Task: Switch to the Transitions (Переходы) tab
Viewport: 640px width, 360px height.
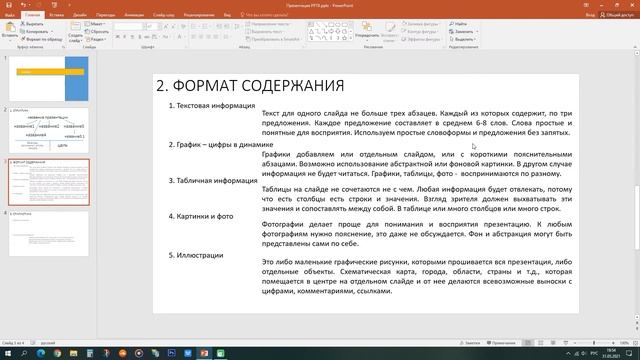Action: (x=106, y=15)
